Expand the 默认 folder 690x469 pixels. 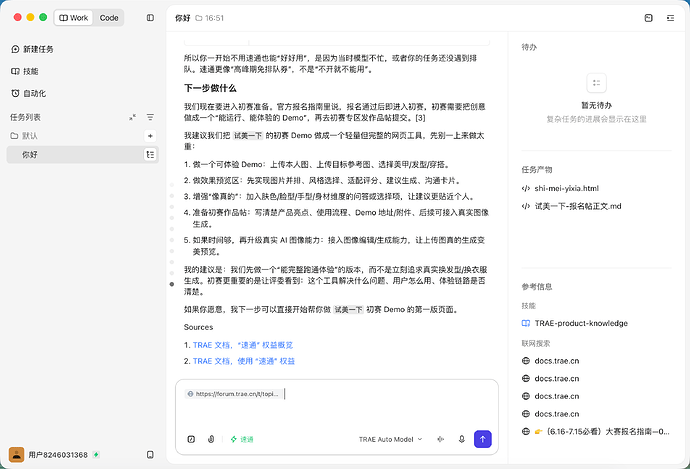tap(24, 136)
